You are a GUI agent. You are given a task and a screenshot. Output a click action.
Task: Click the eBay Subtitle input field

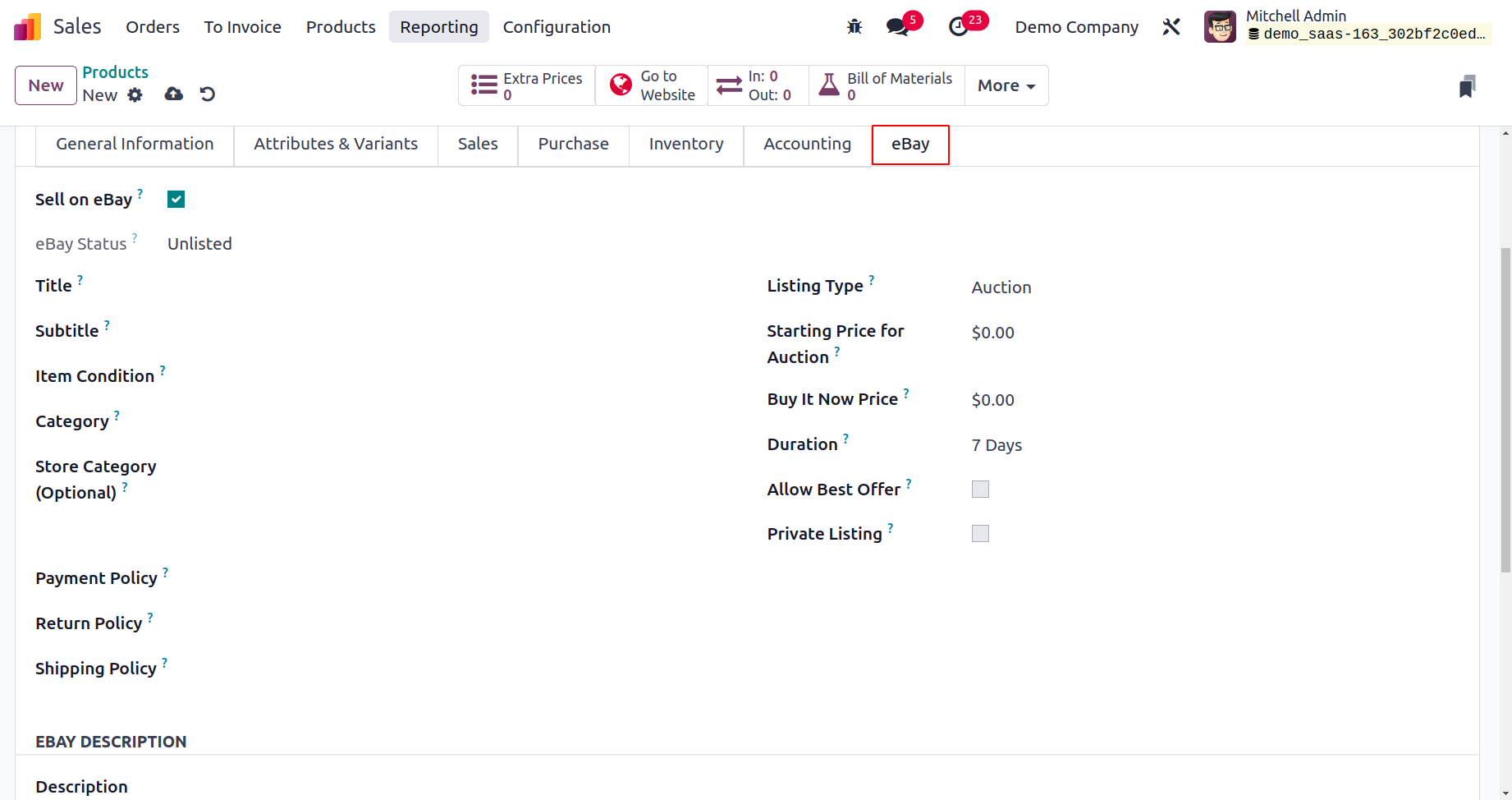447,331
